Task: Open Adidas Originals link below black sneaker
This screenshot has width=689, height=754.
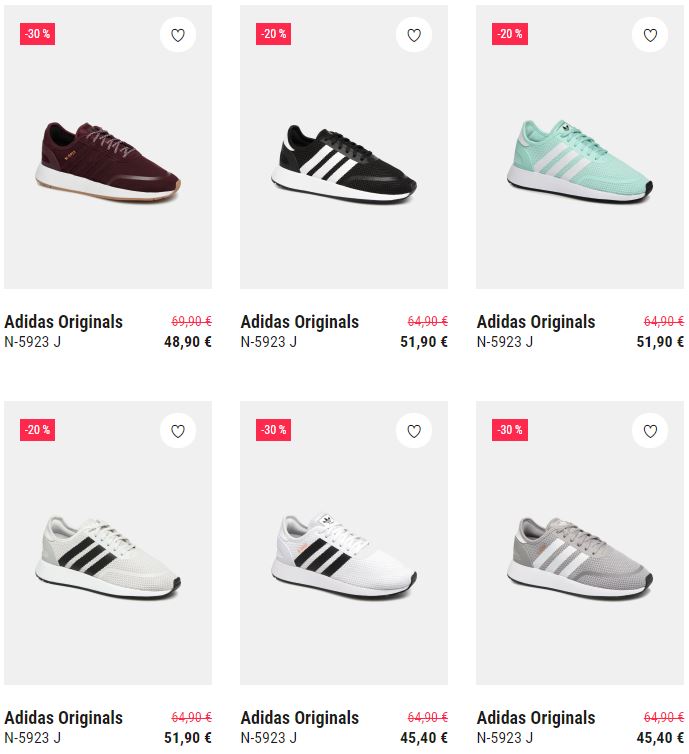Action: click(x=300, y=321)
